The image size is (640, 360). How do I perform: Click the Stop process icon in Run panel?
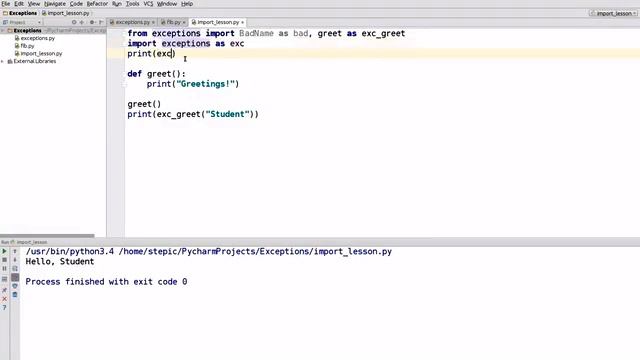tap(4, 260)
